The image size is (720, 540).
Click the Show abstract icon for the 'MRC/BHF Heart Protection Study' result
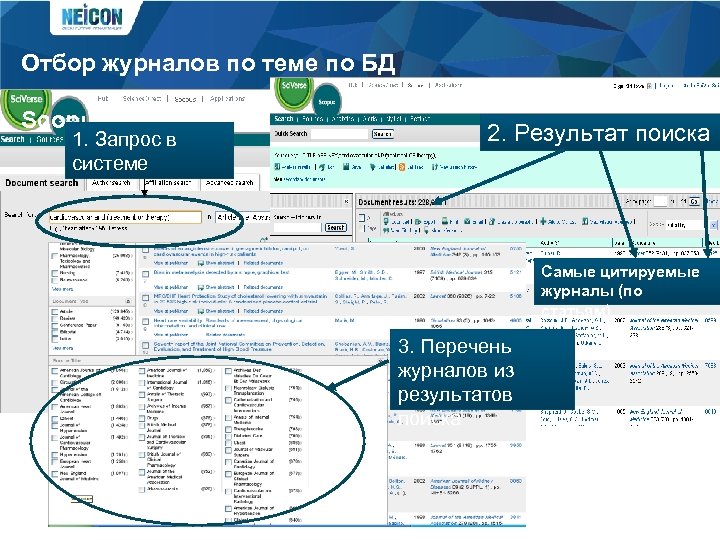click(x=201, y=311)
